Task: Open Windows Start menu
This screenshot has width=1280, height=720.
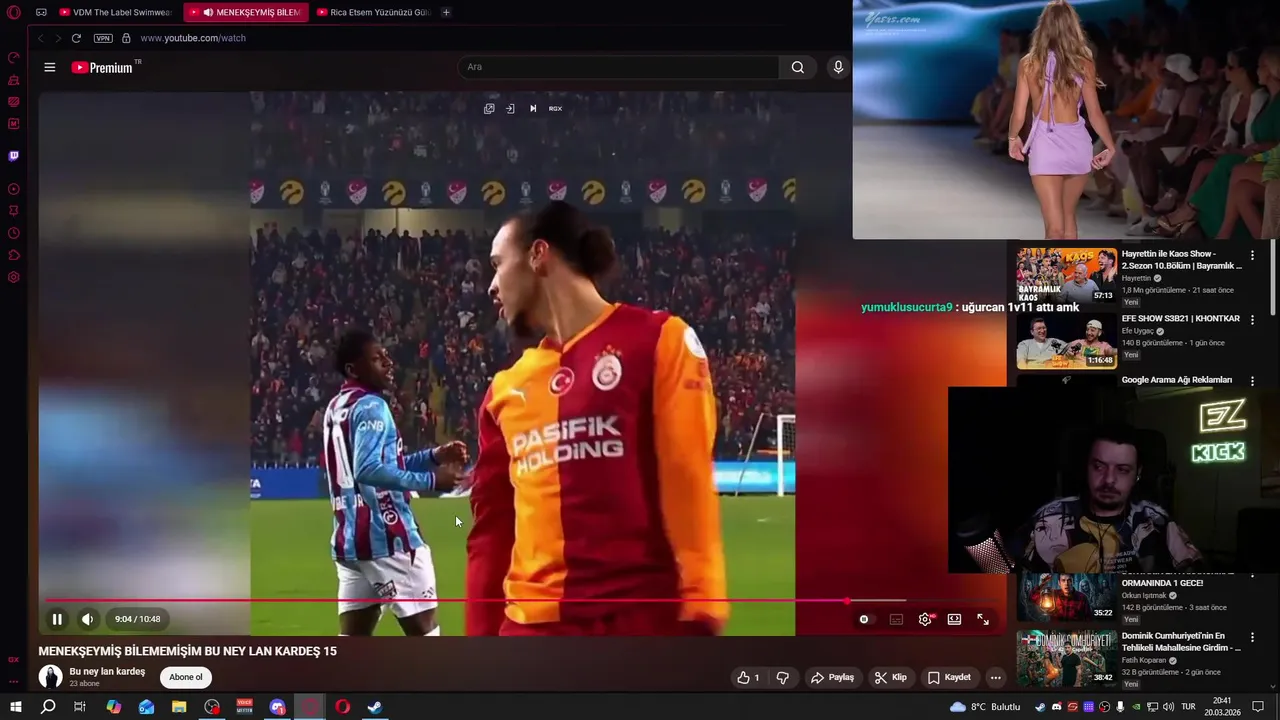Action: click(x=15, y=707)
